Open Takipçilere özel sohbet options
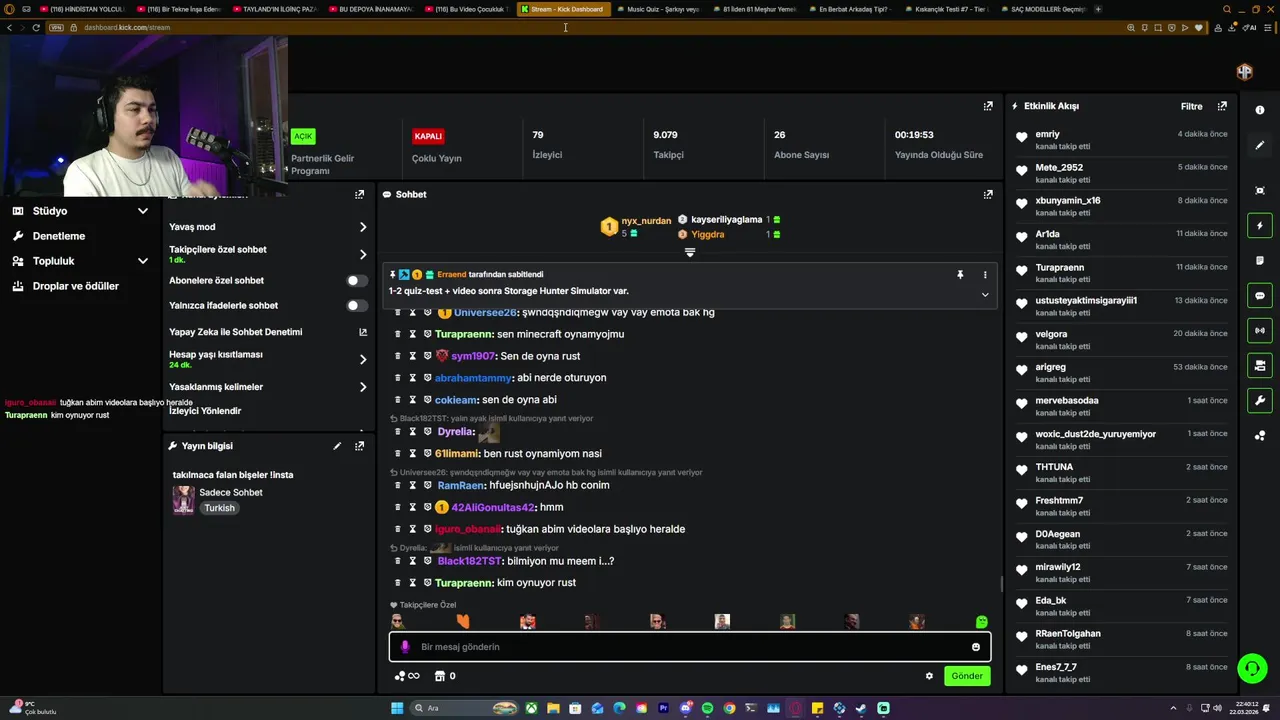 [363, 255]
